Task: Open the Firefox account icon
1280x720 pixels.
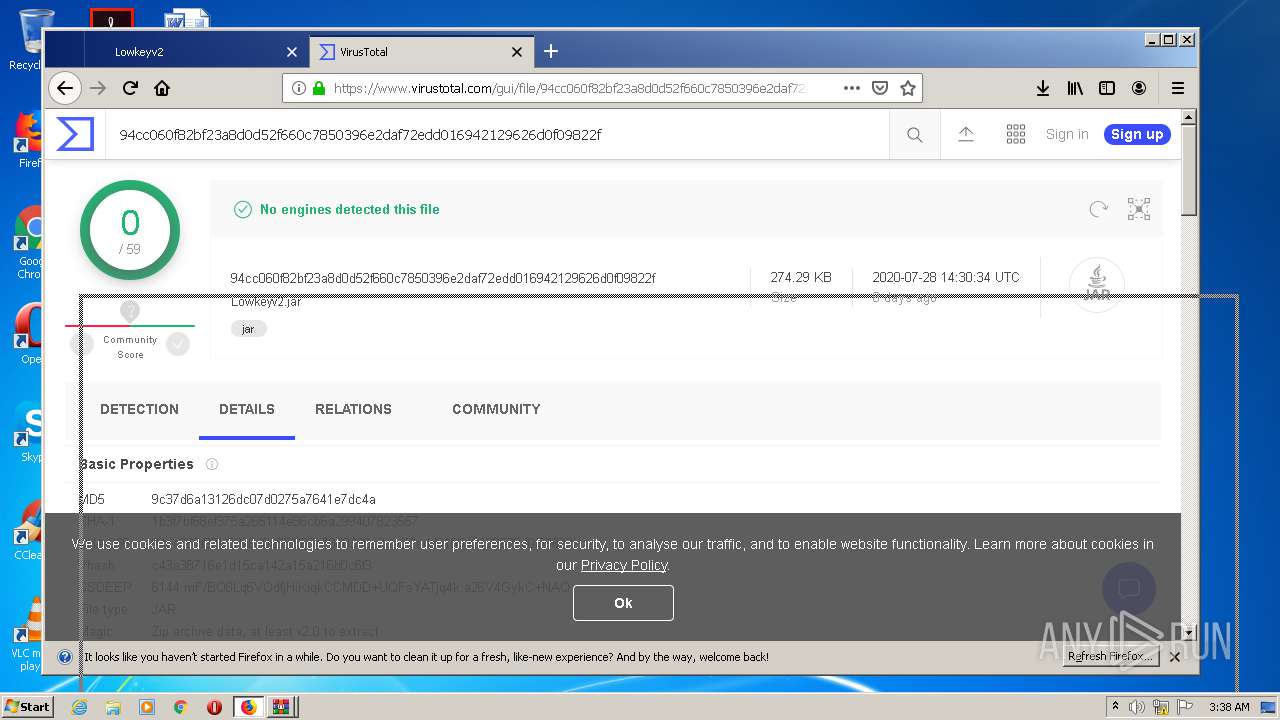Action: pyautogui.click(x=1139, y=88)
